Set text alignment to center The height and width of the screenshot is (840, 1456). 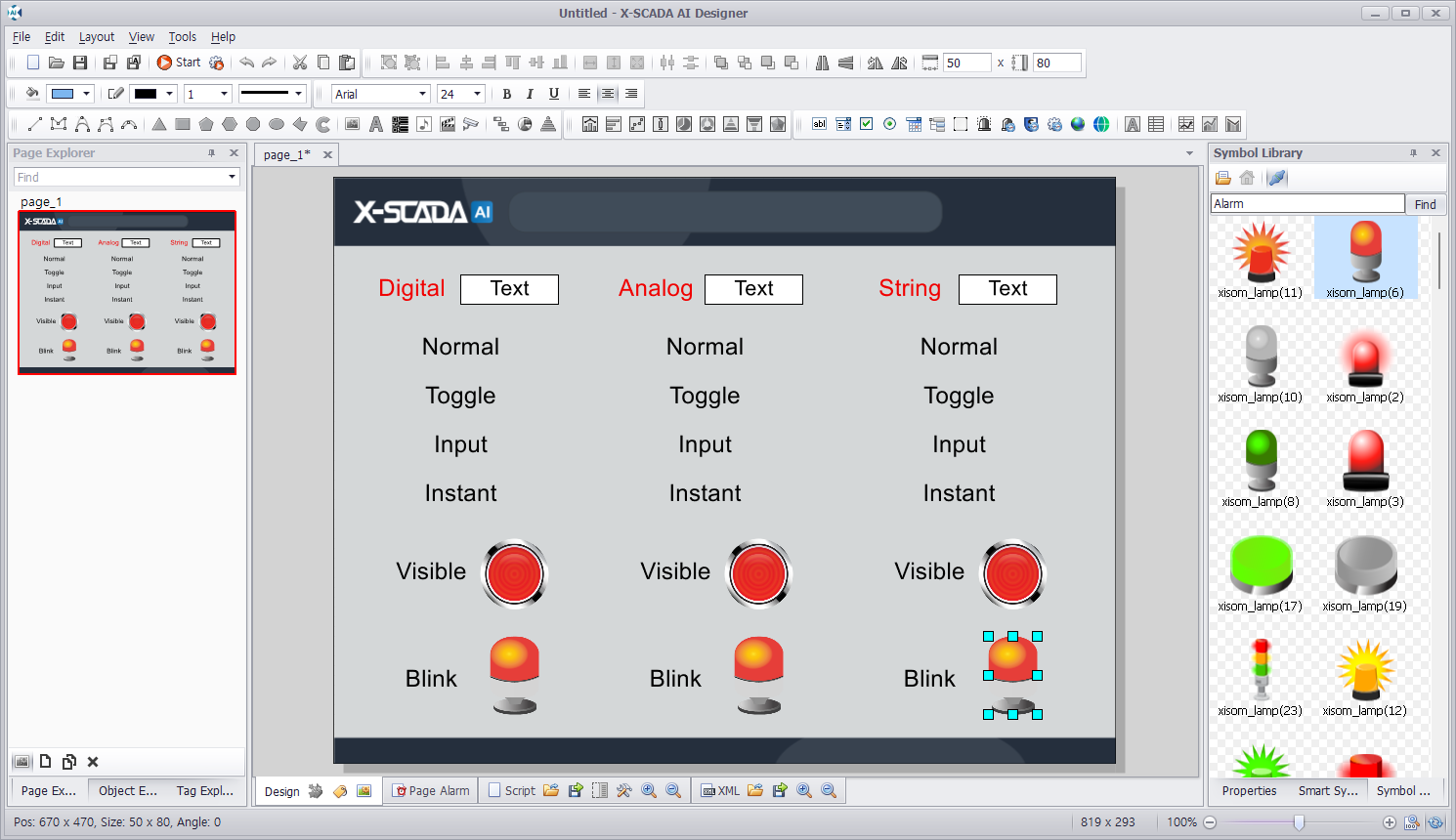608,94
